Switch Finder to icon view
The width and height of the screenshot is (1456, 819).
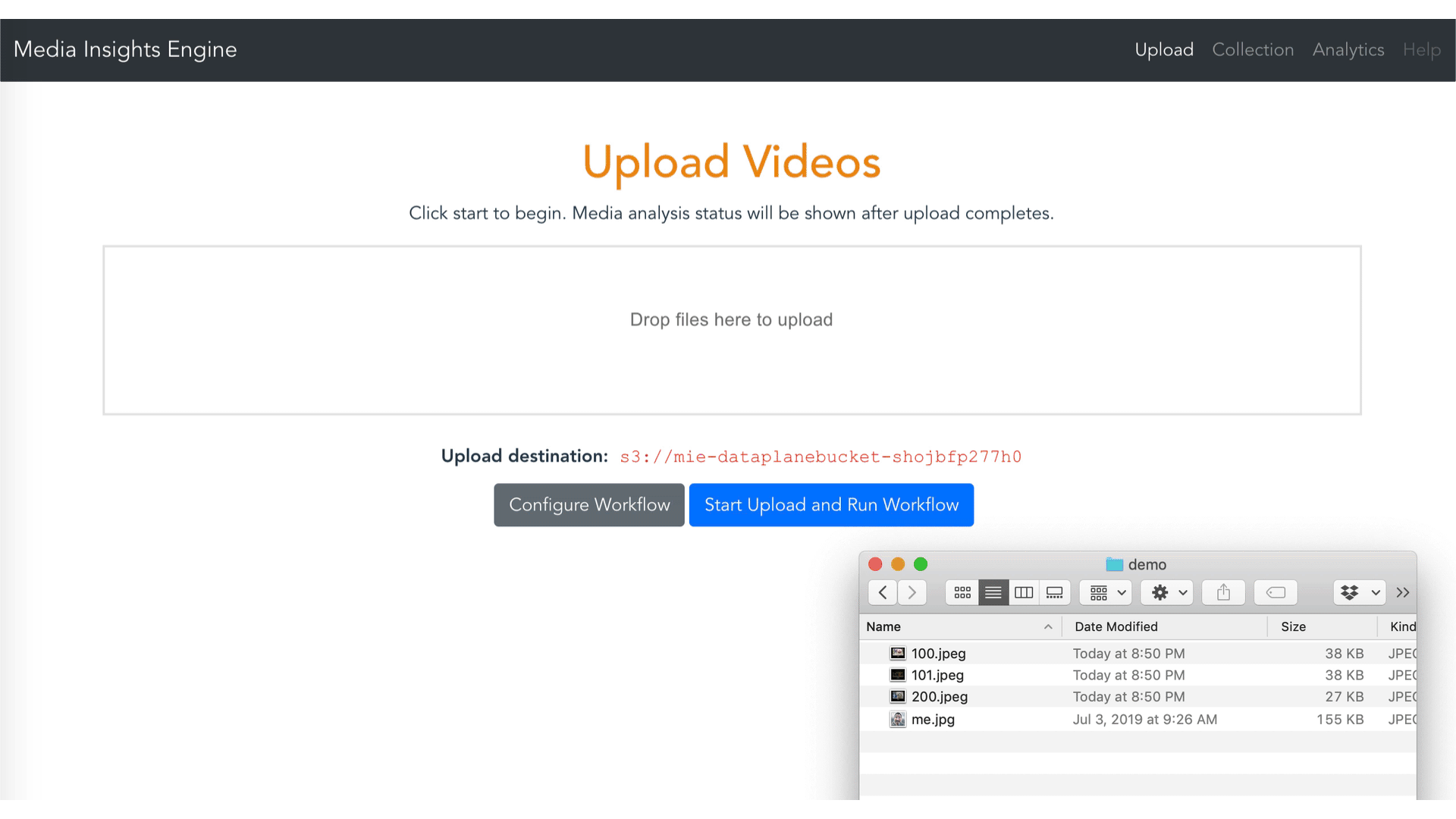tap(962, 592)
